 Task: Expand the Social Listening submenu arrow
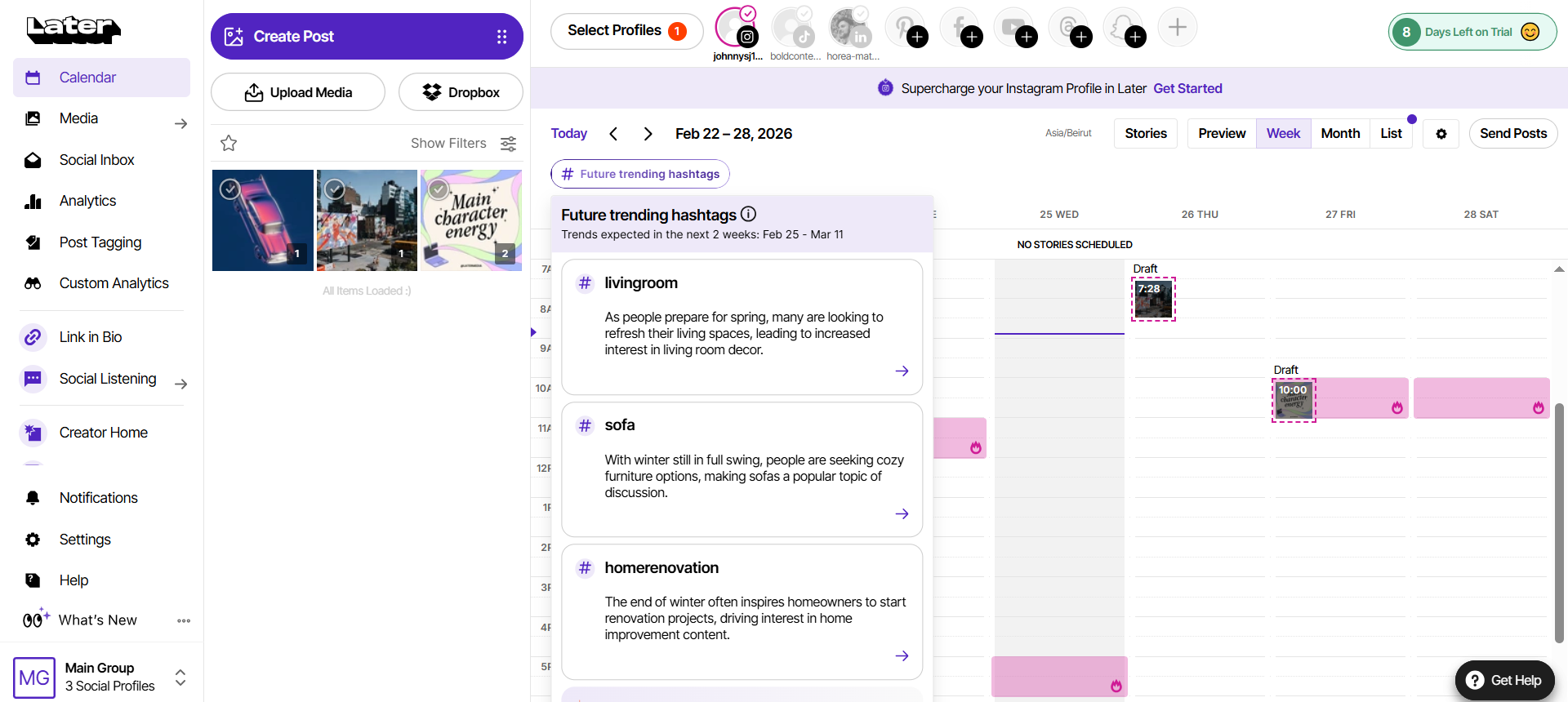[181, 384]
